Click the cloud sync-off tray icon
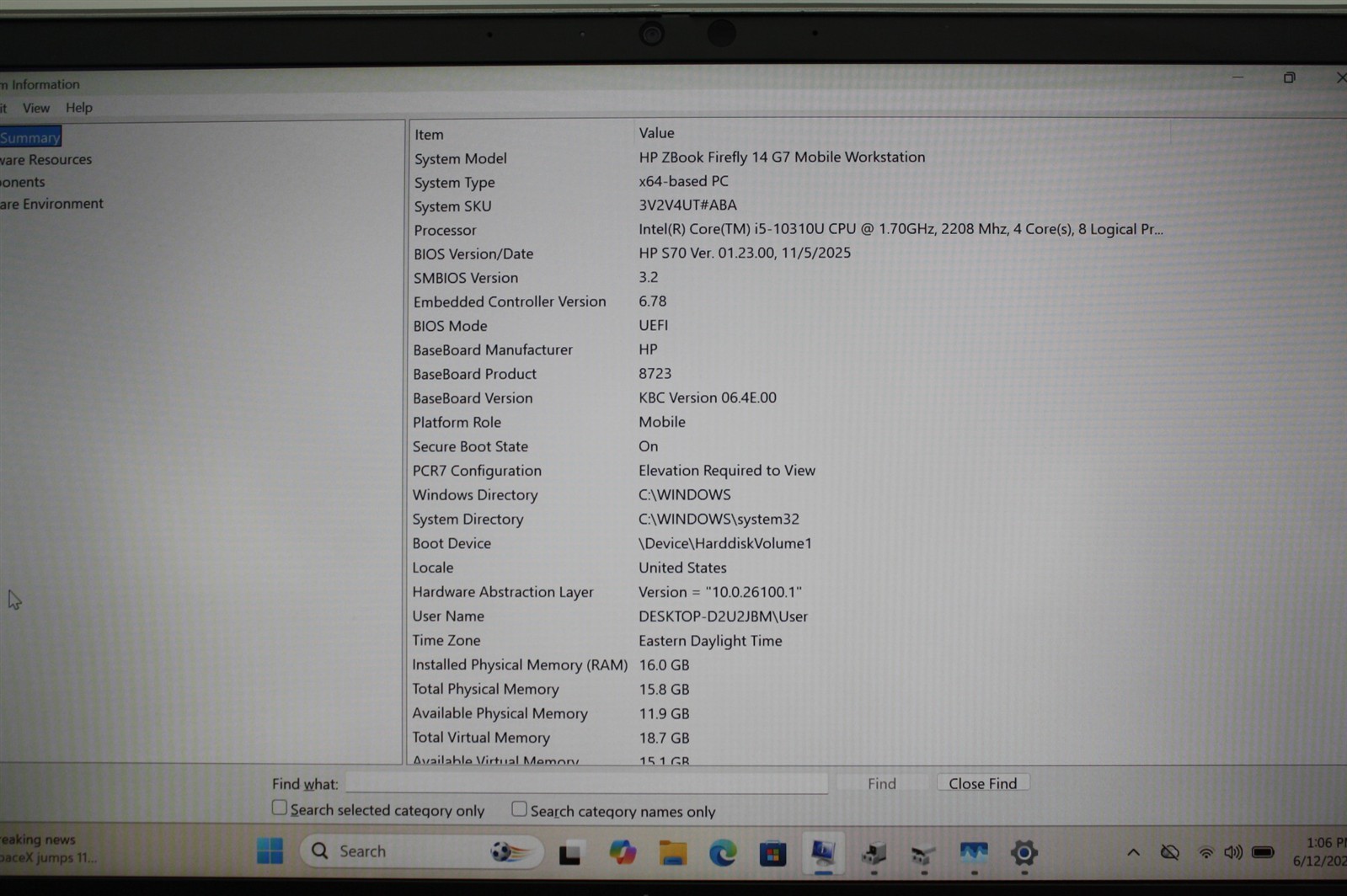1347x896 pixels. (x=1169, y=852)
